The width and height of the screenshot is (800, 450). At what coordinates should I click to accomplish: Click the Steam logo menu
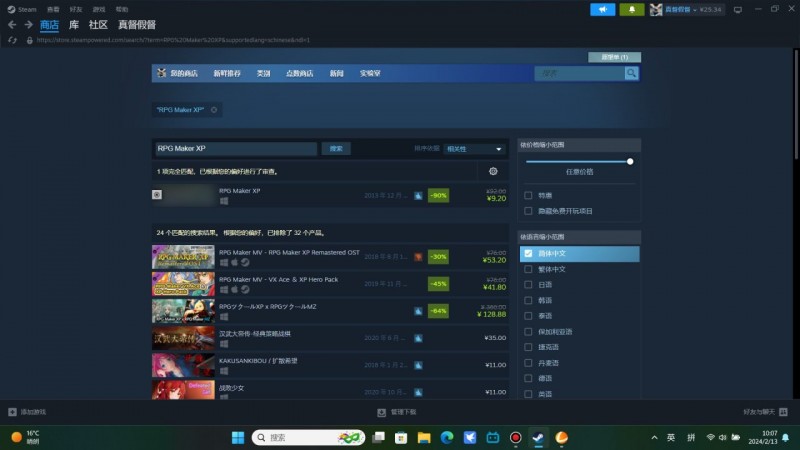click(x=11, y=9)
